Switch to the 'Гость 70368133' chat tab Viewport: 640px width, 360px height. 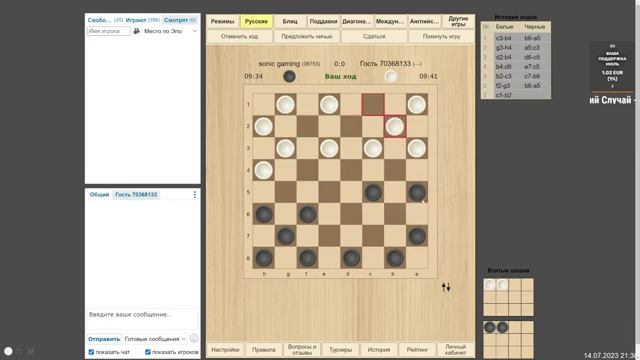point(136,195)
